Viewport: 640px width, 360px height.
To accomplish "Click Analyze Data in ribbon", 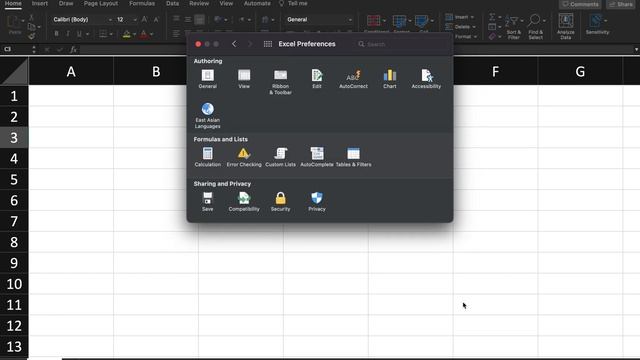I will click(x=566, y=26).
